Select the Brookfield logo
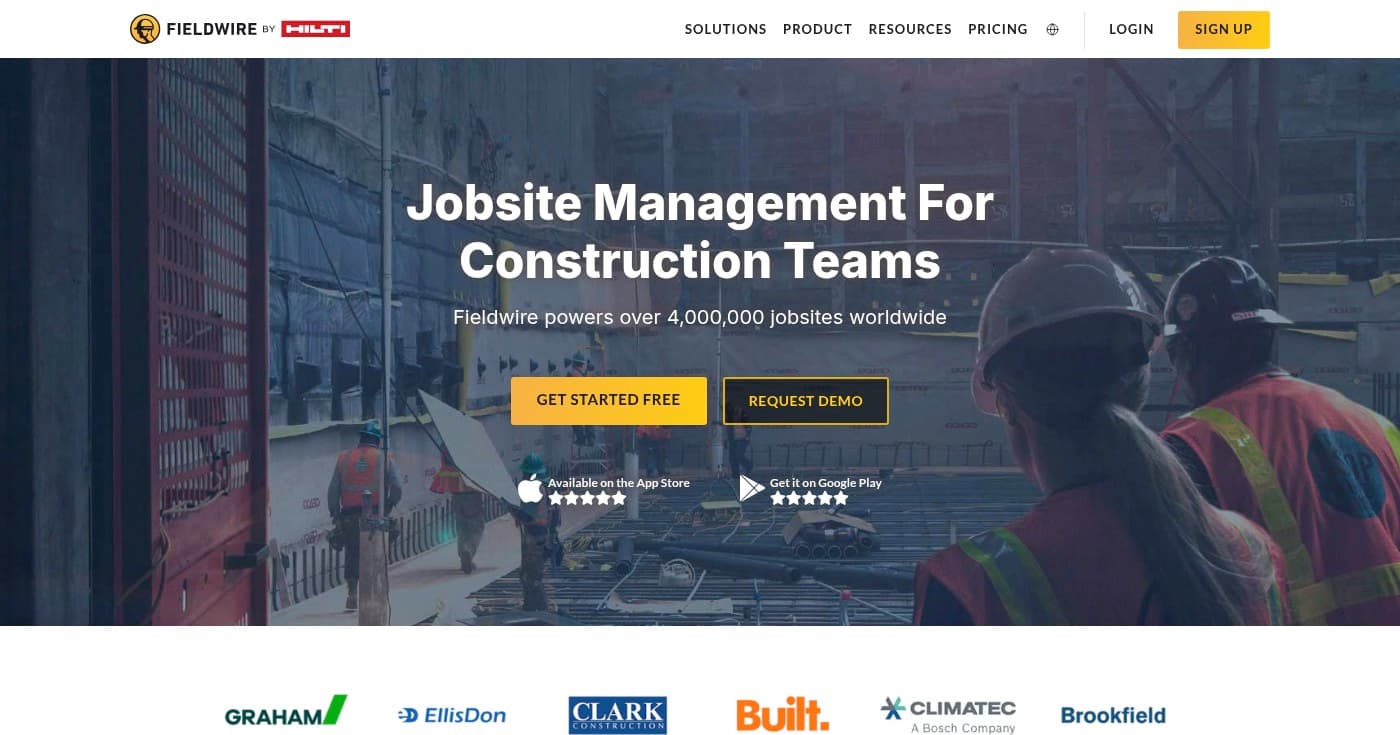 (1113, 715)
